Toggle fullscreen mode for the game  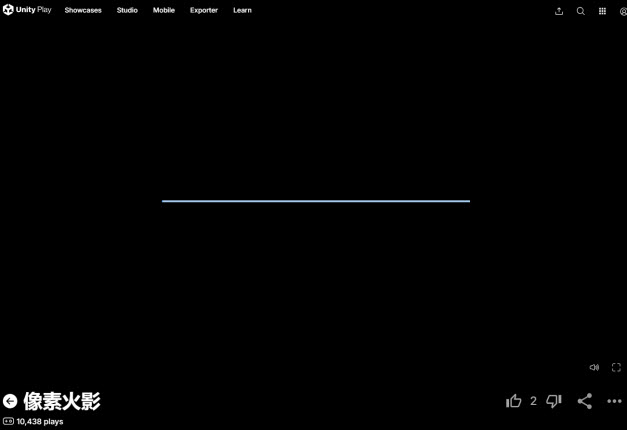(x=616, y=367)
